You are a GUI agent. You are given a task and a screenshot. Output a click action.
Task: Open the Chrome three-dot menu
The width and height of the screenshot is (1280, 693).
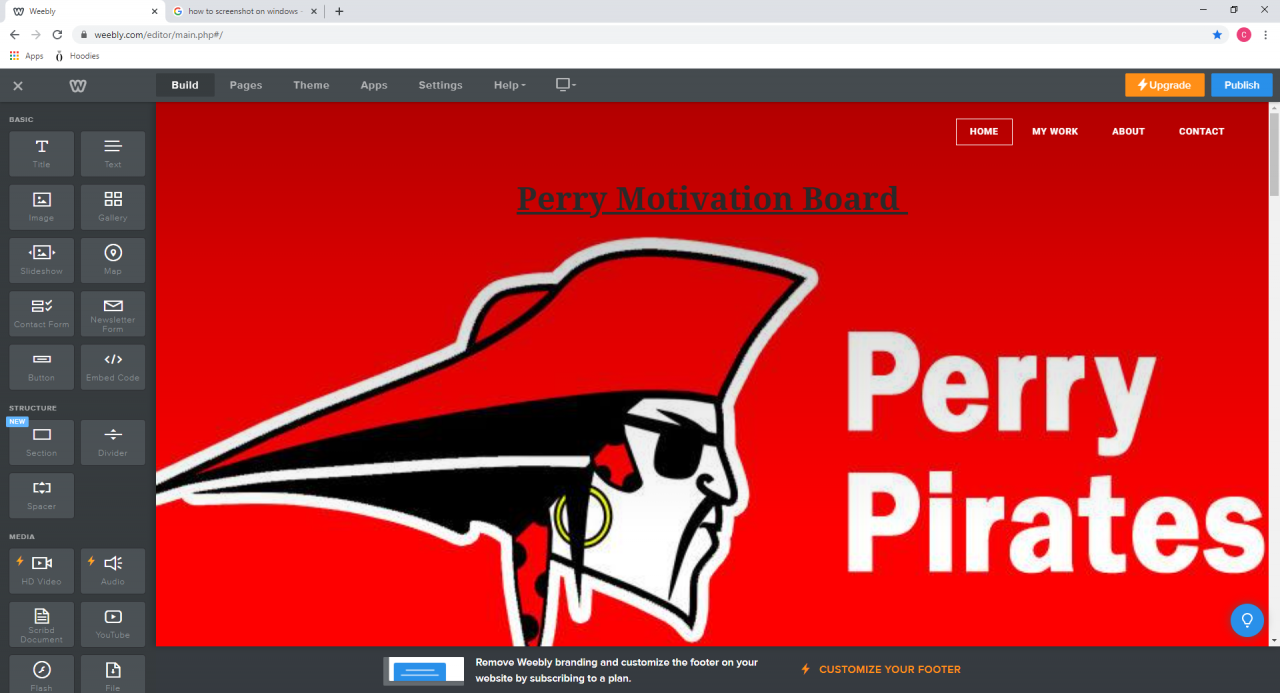point(1265,34)
